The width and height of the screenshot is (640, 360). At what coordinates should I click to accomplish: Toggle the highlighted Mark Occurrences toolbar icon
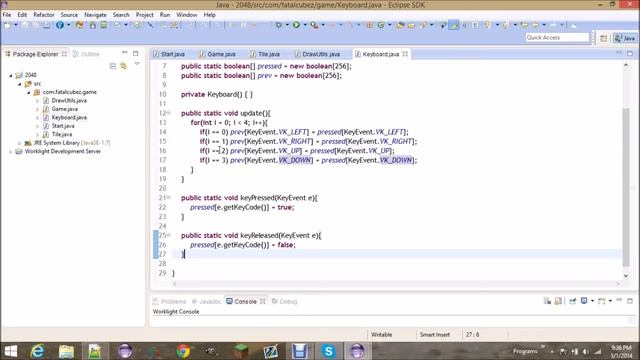click(x=454, y=25)
